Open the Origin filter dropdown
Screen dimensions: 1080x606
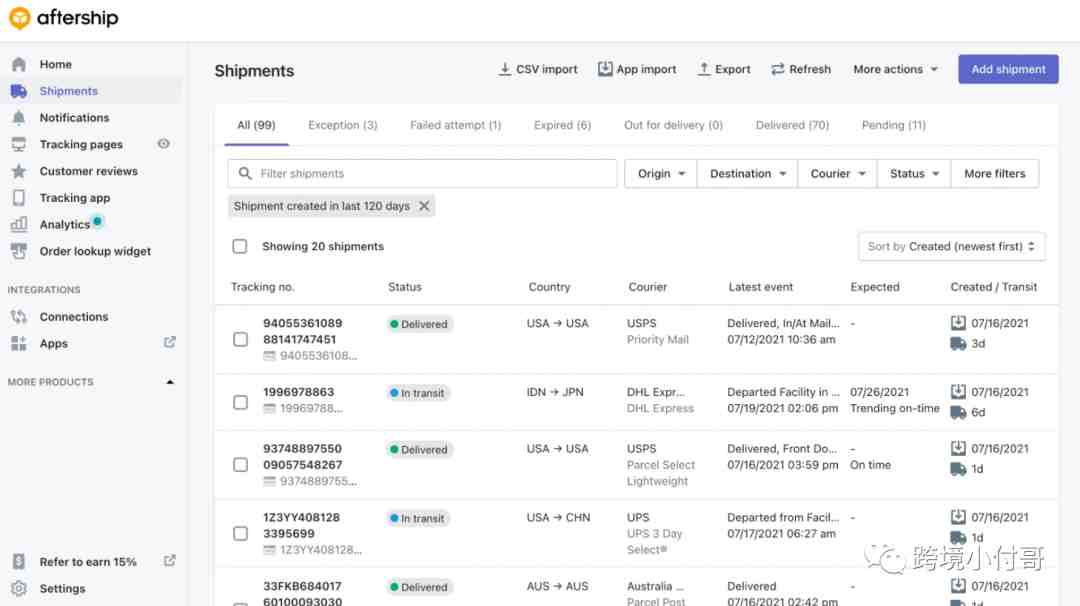661,174
